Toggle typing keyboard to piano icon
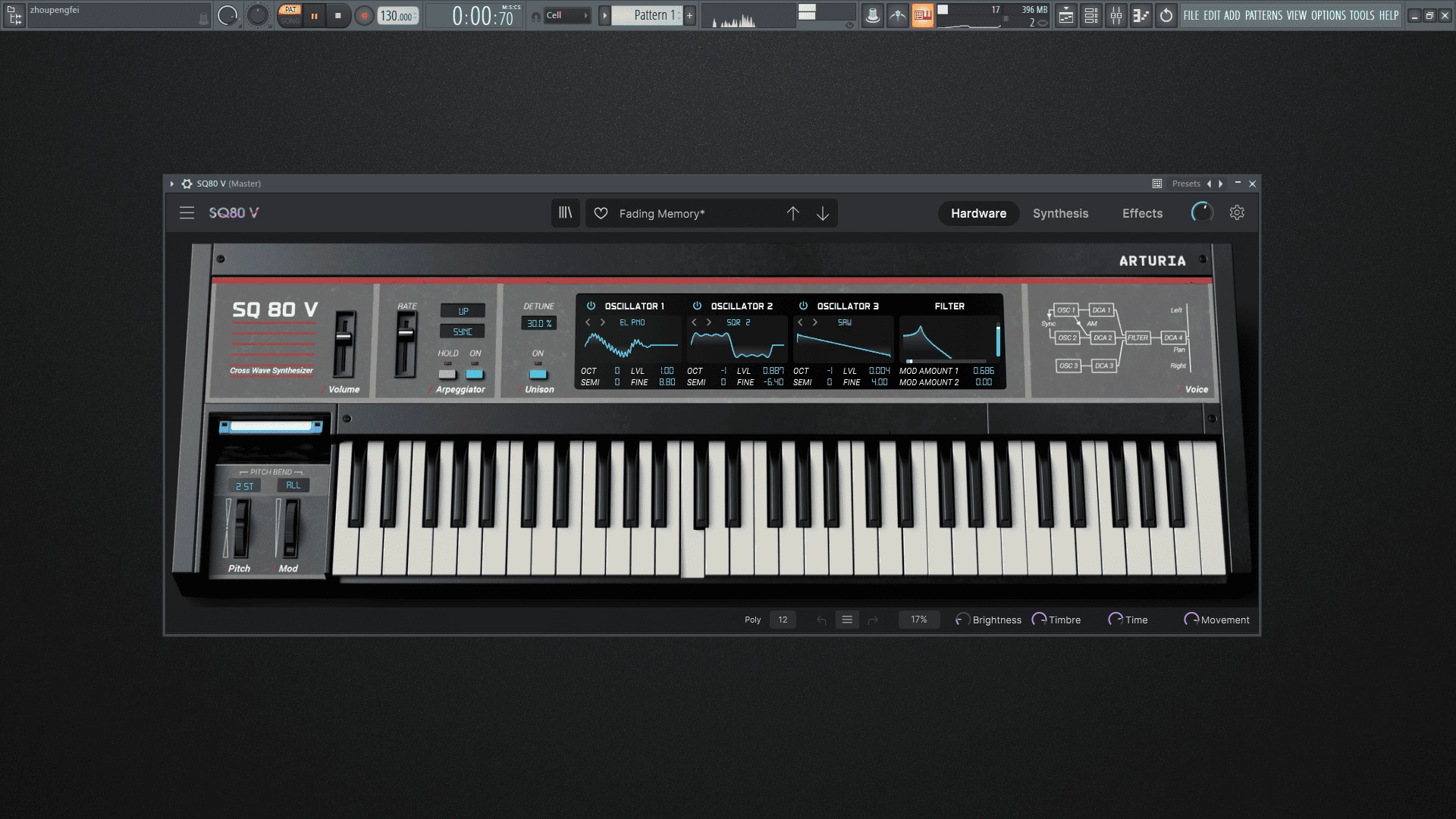The width and height of the screenshot is (1456, 819). point(923,15)
